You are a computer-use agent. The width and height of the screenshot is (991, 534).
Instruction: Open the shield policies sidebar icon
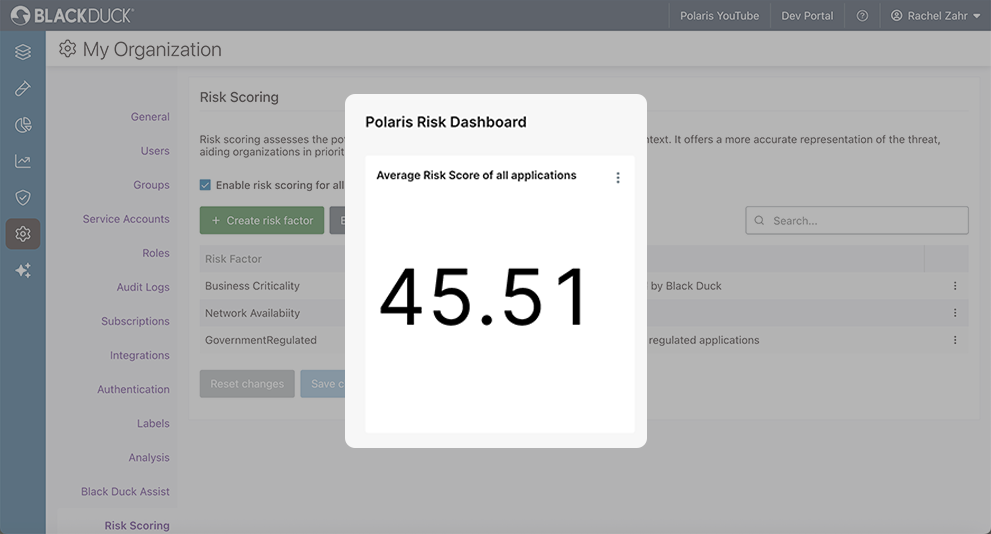tap(23, 198)
